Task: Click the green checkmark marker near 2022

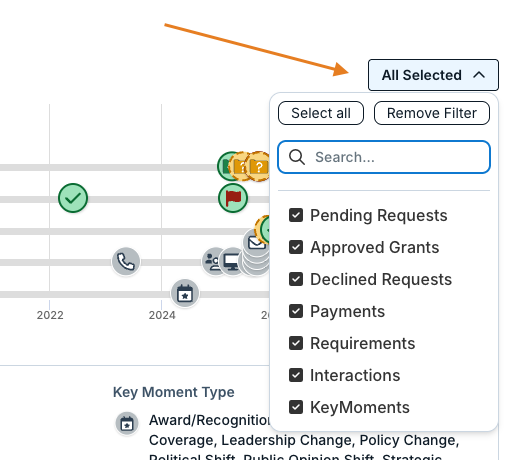Action: click(x=73, y=198)
